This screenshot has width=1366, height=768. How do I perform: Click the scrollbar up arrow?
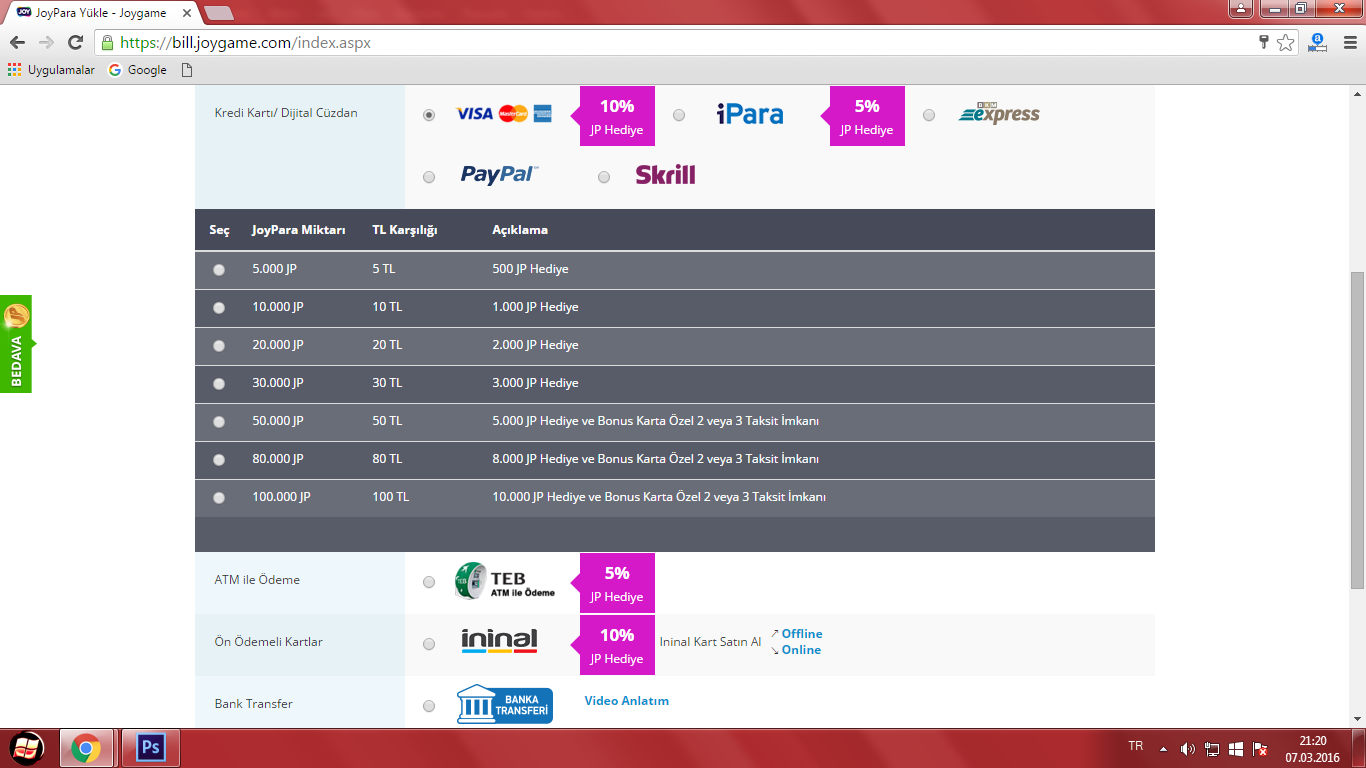tap(1357, 92)
